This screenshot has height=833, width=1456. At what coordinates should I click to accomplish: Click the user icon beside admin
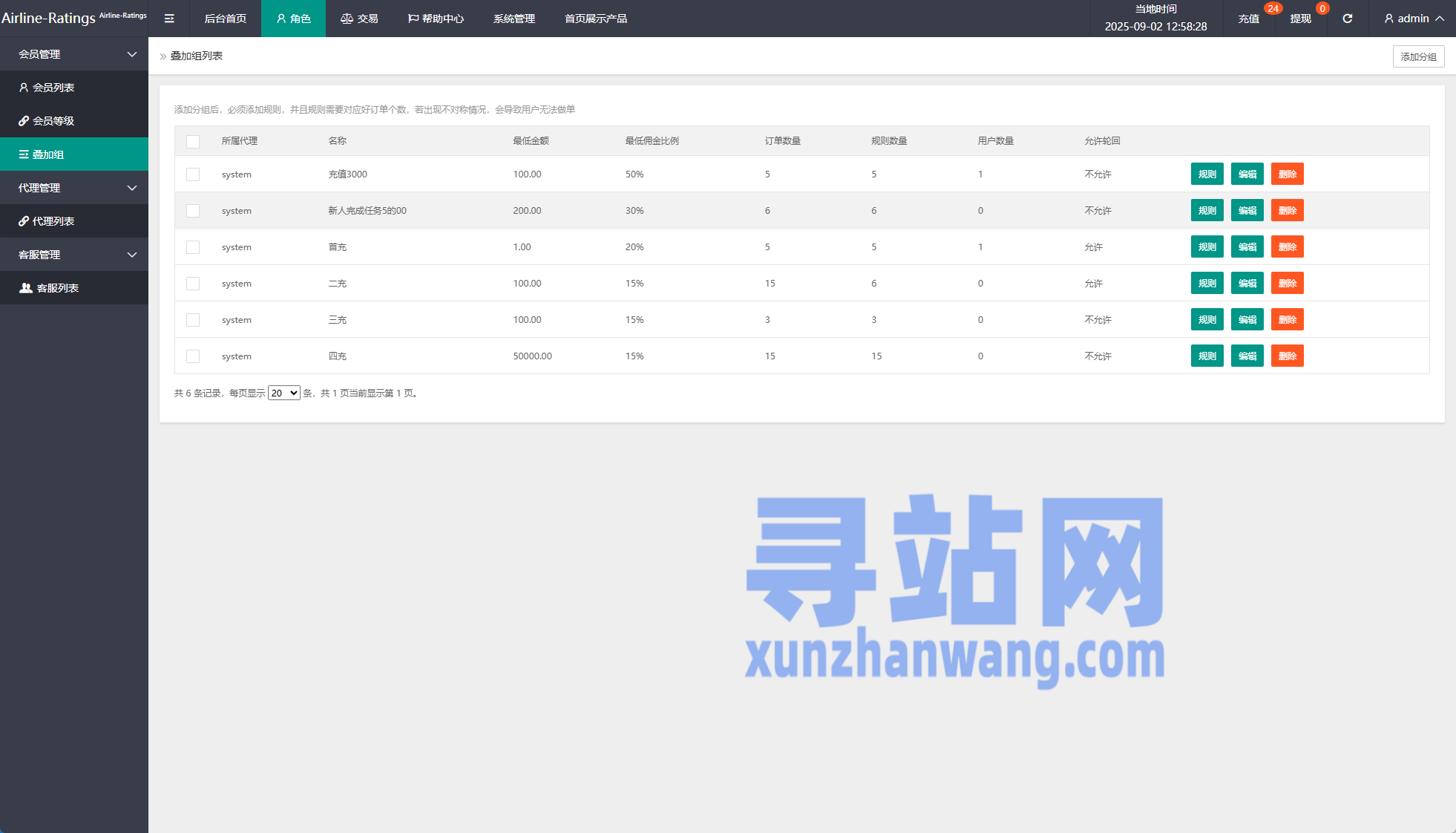(x=1389, y=19)
